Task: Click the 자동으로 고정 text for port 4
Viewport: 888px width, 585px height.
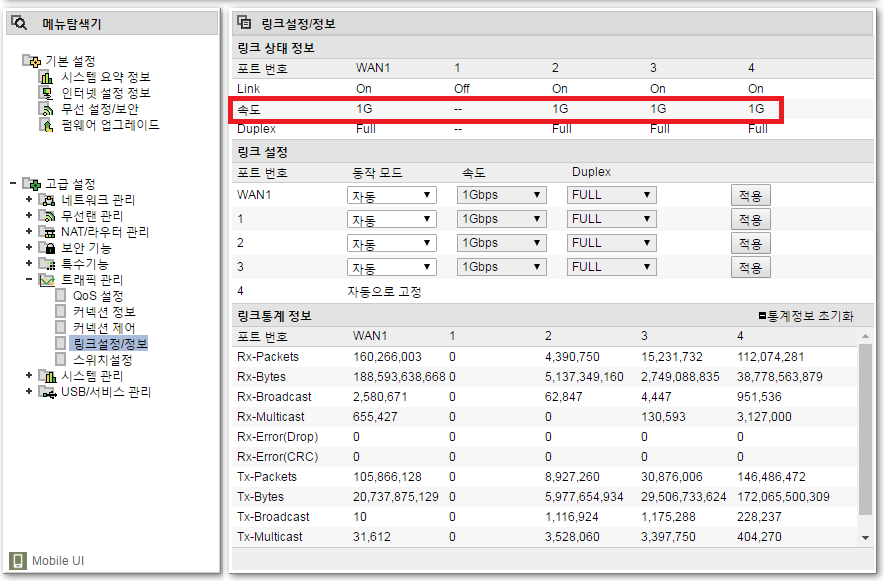Action: [x=384, y=292]
